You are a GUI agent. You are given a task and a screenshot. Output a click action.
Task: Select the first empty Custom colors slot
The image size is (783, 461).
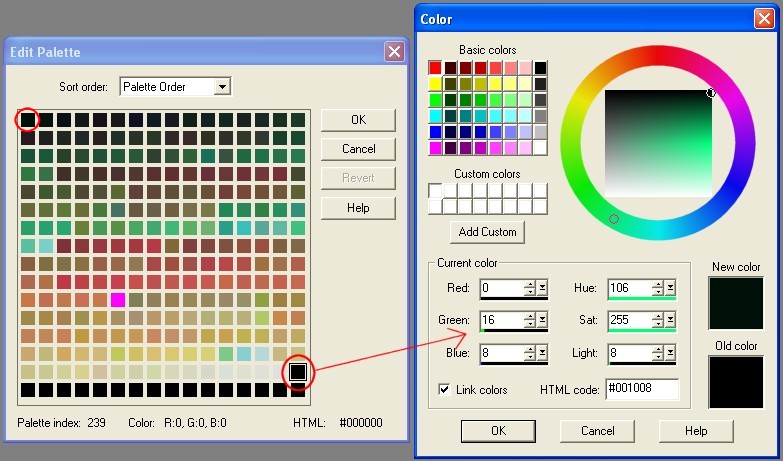click(435, 190)
